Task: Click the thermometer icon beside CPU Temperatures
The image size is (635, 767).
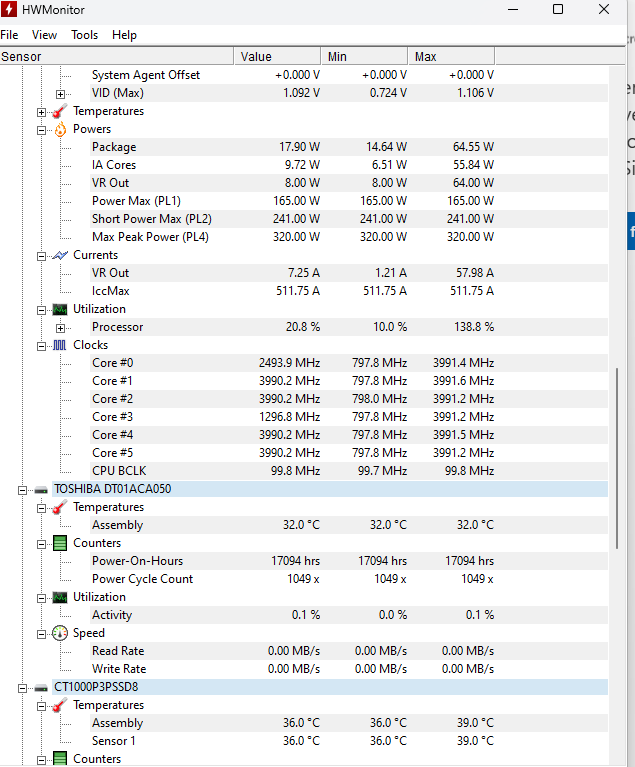Action: click(x=60, y=112)
